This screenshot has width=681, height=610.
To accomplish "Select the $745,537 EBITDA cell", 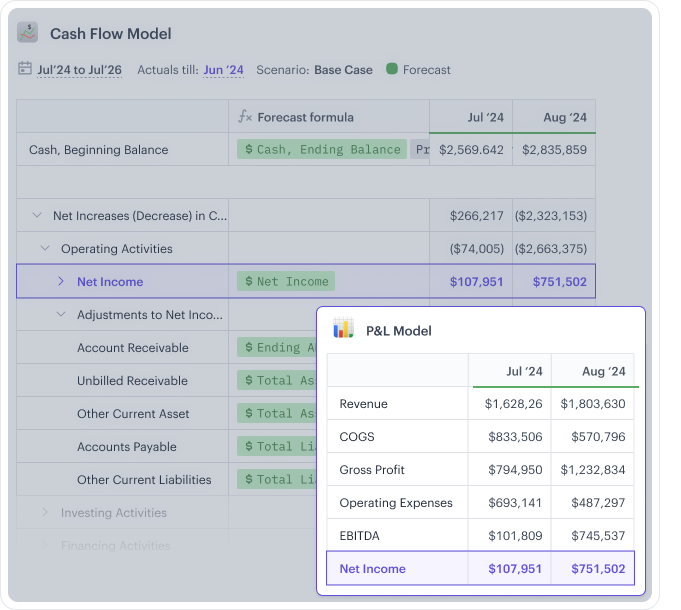I will (x=592, y=535).
